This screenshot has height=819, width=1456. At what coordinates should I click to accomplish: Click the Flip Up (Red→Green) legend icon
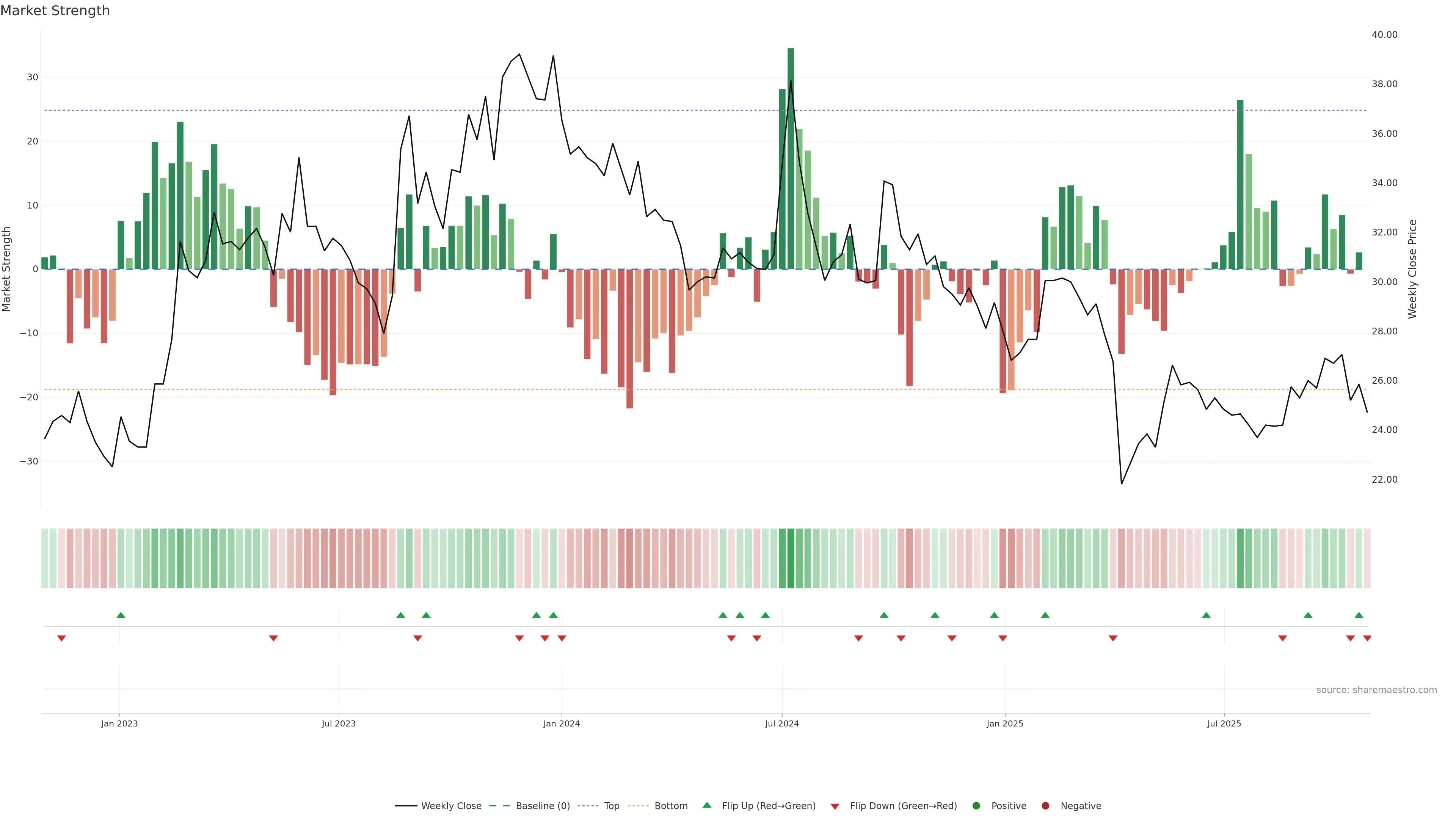706,805
